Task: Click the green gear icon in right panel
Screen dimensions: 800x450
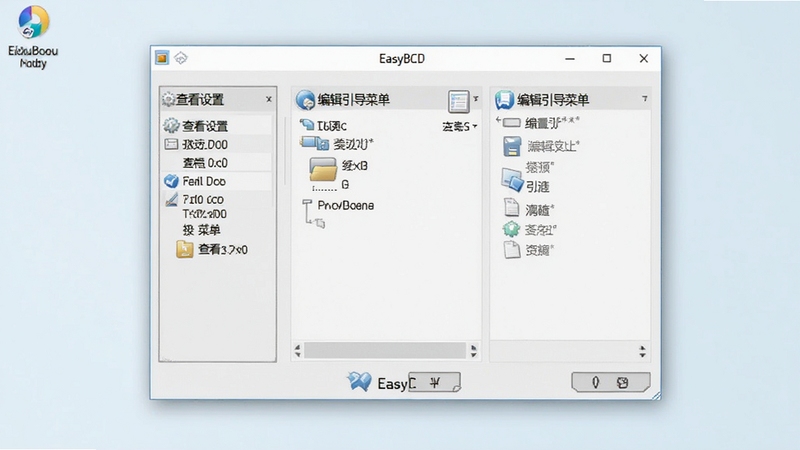Action: pyautogui.click(x=511, y=229)
